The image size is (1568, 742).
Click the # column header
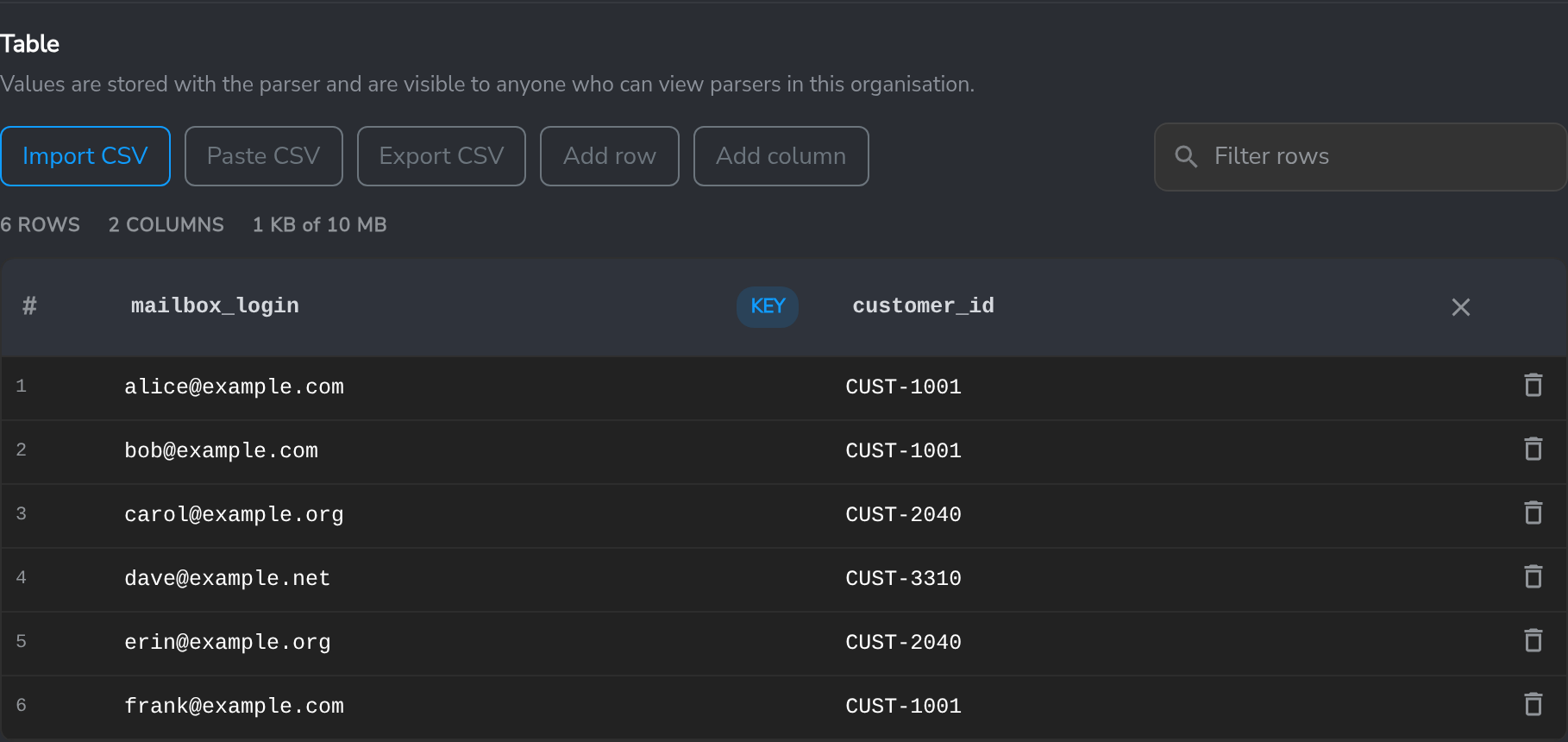pos(29,306)
